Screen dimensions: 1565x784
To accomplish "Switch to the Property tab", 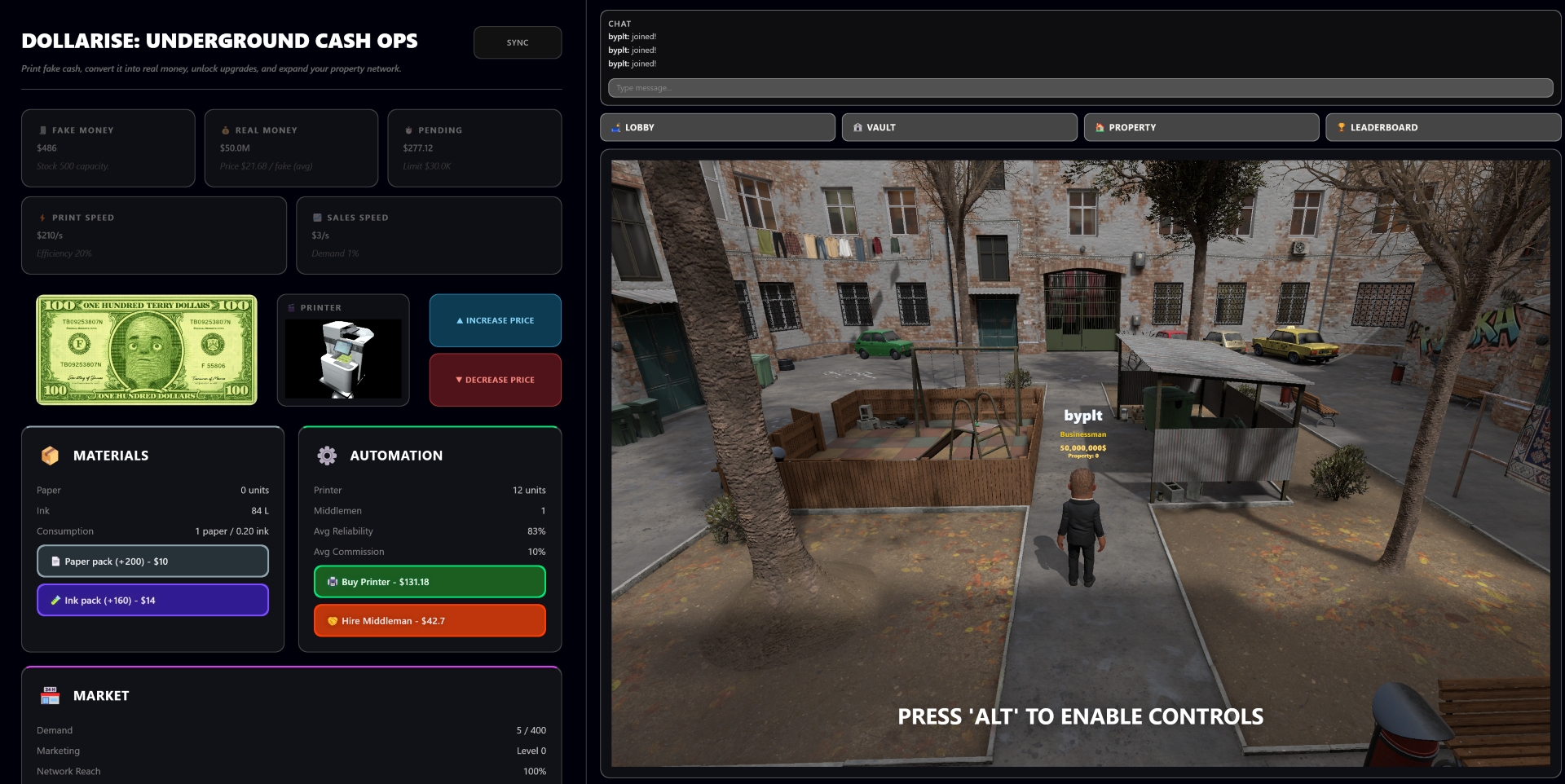I will click(1201, 127).
